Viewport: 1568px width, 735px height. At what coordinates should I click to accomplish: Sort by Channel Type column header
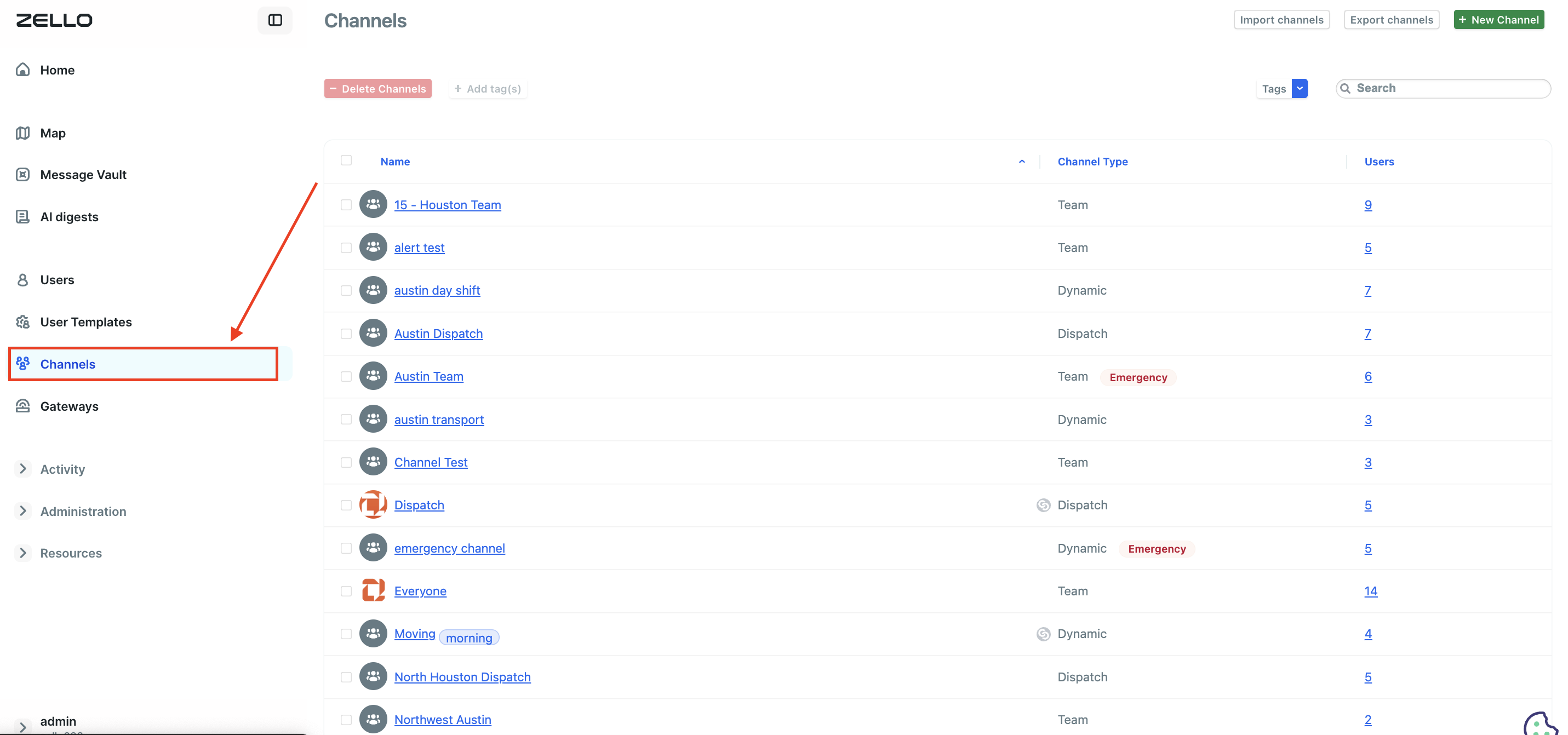[x=1092, y=161]
